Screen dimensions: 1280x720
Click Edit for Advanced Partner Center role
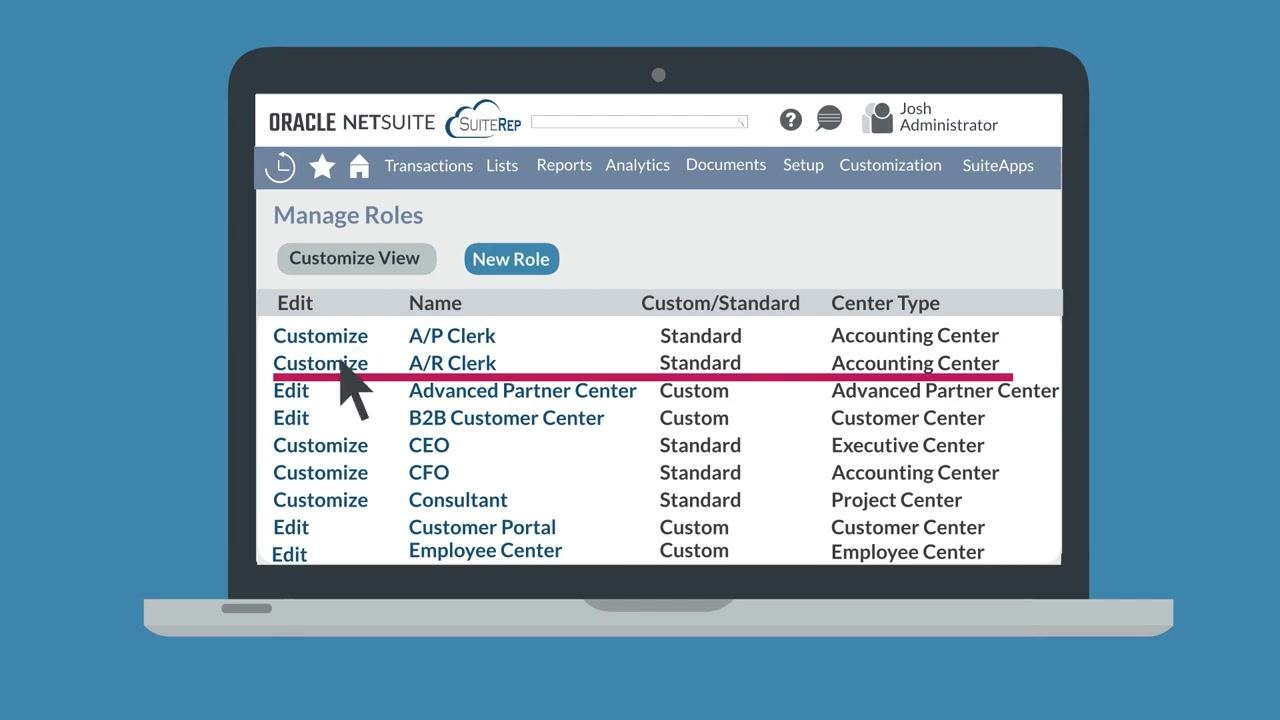(x=291, y=391)
